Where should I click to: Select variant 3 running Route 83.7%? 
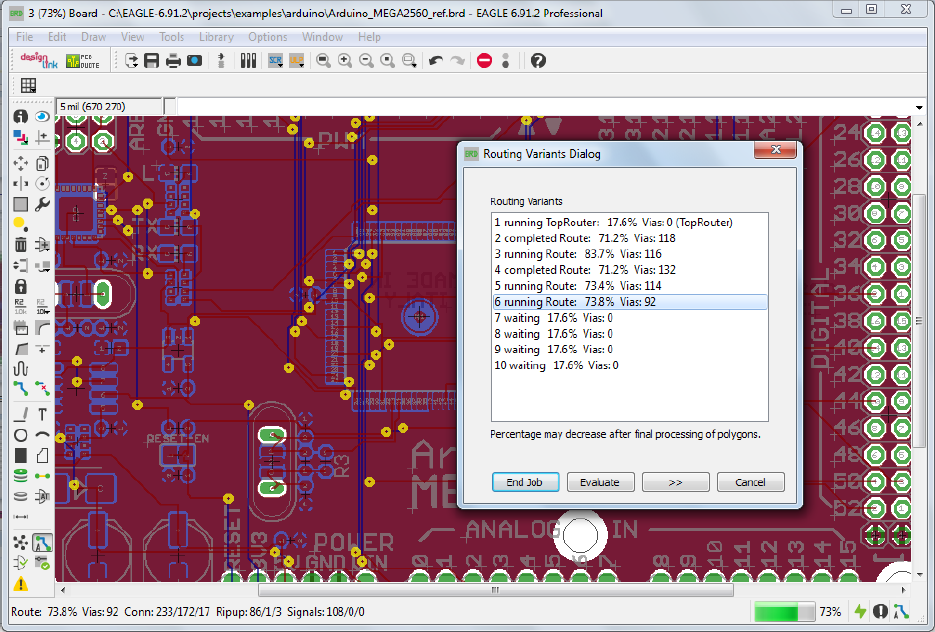click(630, 254)
